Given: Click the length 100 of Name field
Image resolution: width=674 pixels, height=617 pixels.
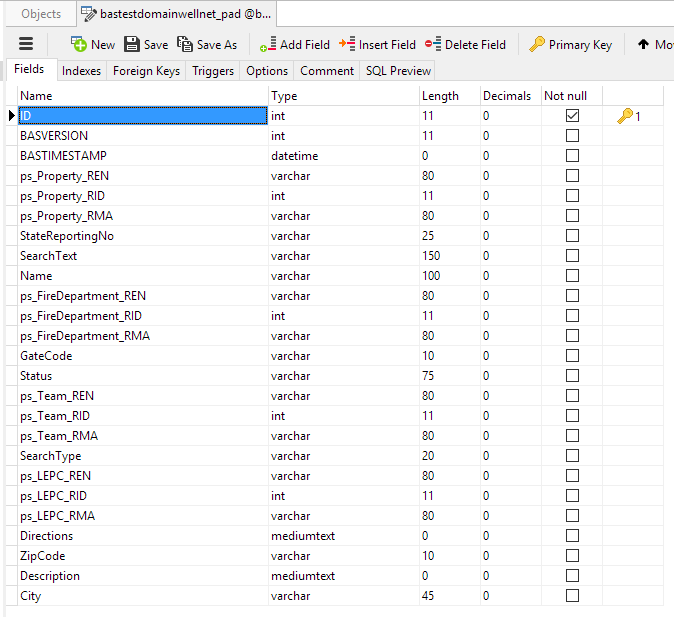Looking at the screenshot, I should click(431, 276).
